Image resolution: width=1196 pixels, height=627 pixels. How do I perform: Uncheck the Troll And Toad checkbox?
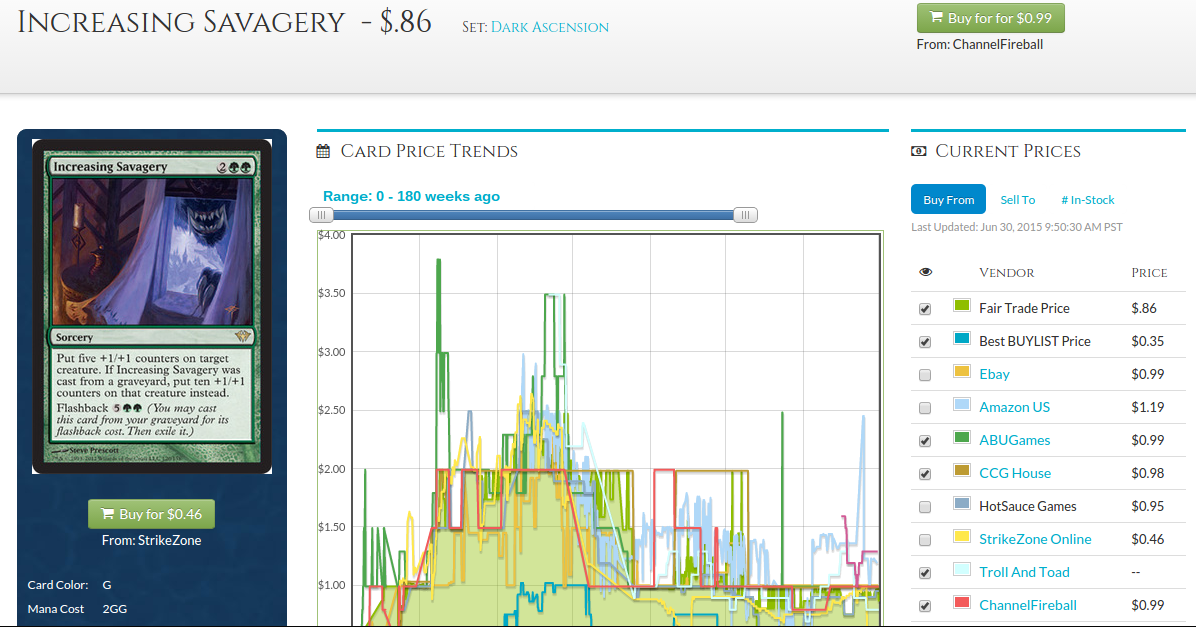click(x=925, y=573)
